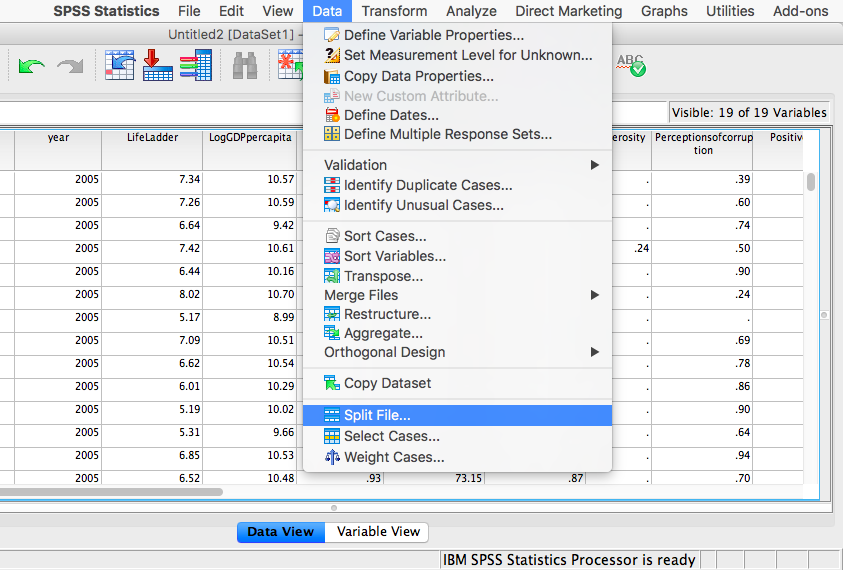
Task: Click the LifeLadder column header
Action: 152,150
